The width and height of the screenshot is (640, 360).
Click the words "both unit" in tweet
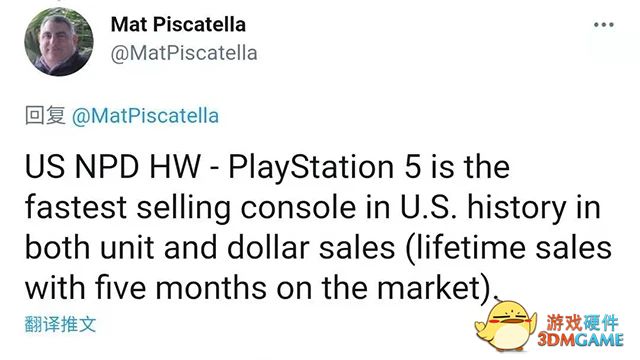click(89, 247)
